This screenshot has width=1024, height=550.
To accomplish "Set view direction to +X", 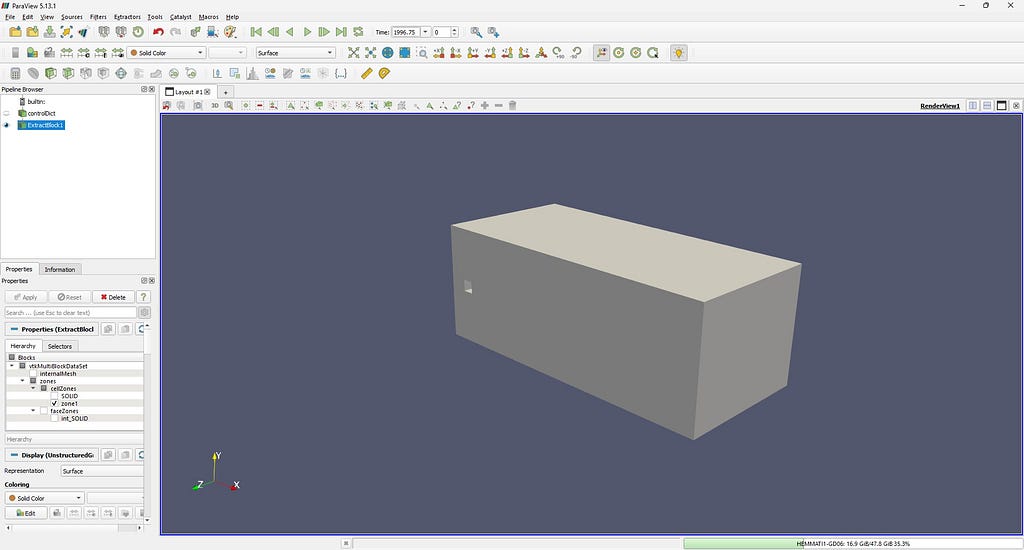I will click(x=439, y=53).
